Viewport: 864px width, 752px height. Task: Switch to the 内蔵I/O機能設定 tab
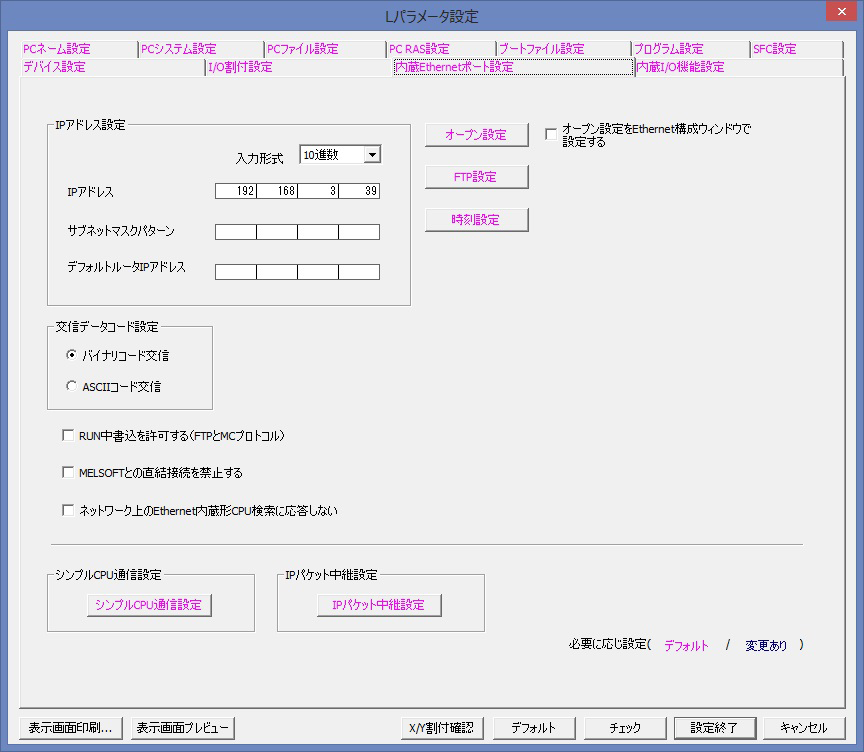point(681,67)
